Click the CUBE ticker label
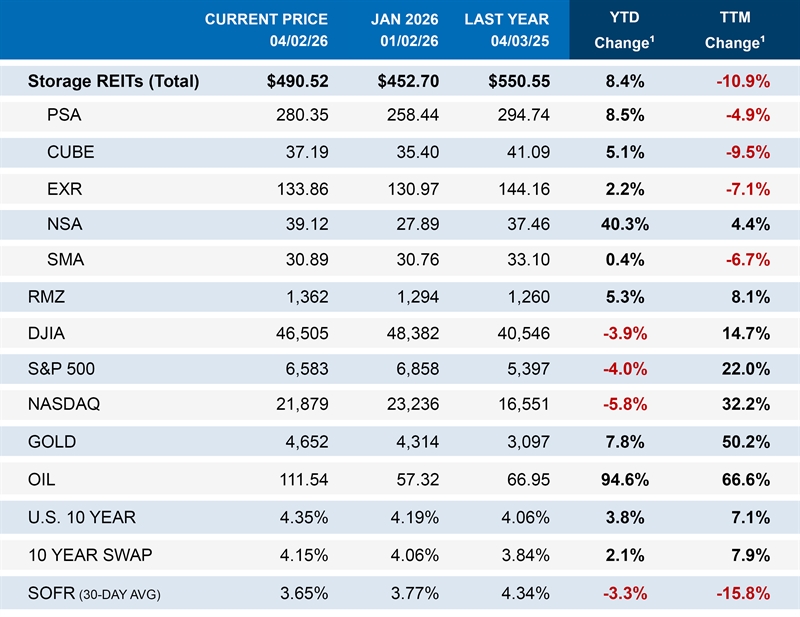The height and width of the screenshot is (617, 800). 69,151
